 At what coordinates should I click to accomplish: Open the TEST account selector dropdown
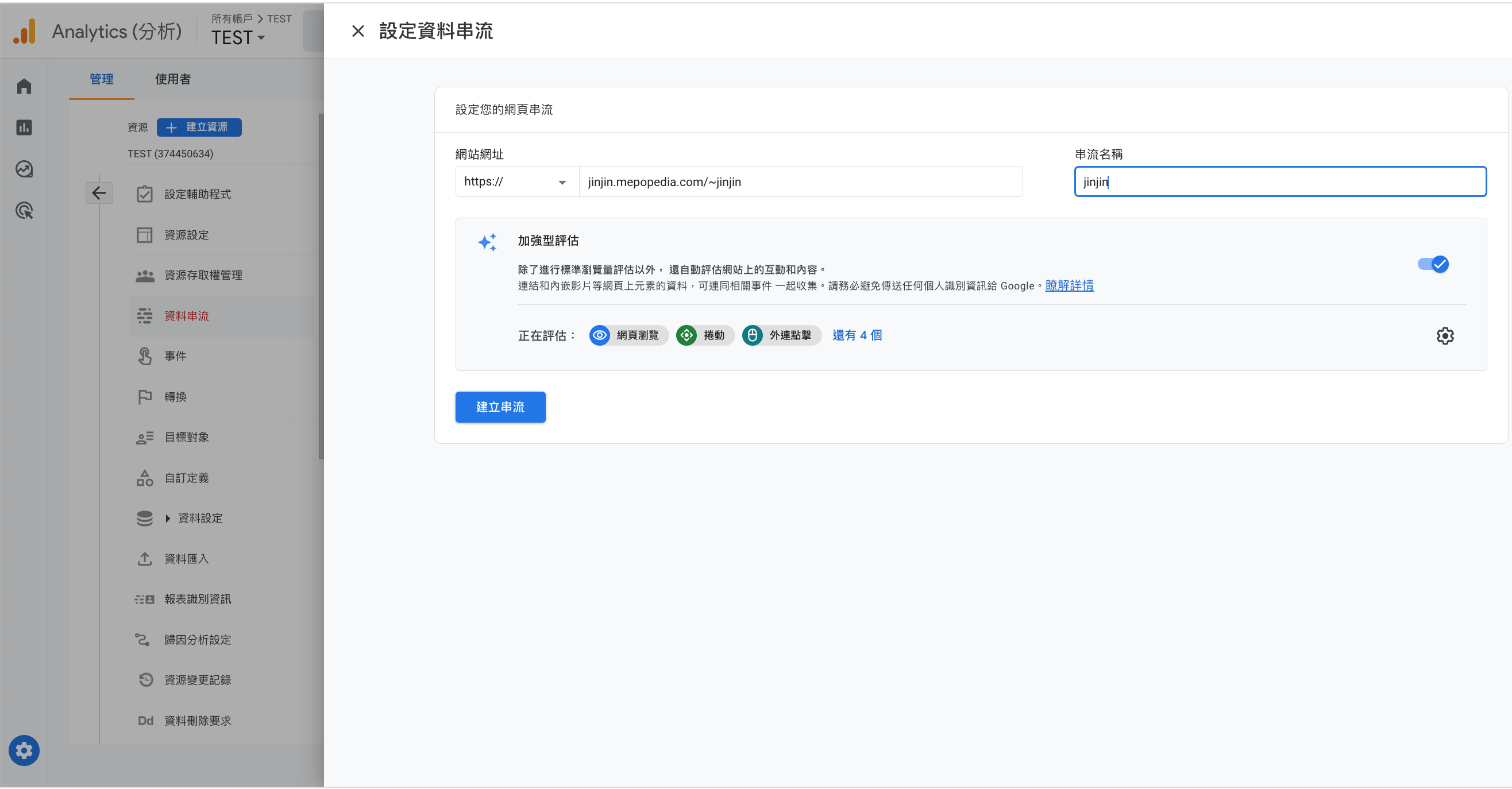[x=238, y=38]
